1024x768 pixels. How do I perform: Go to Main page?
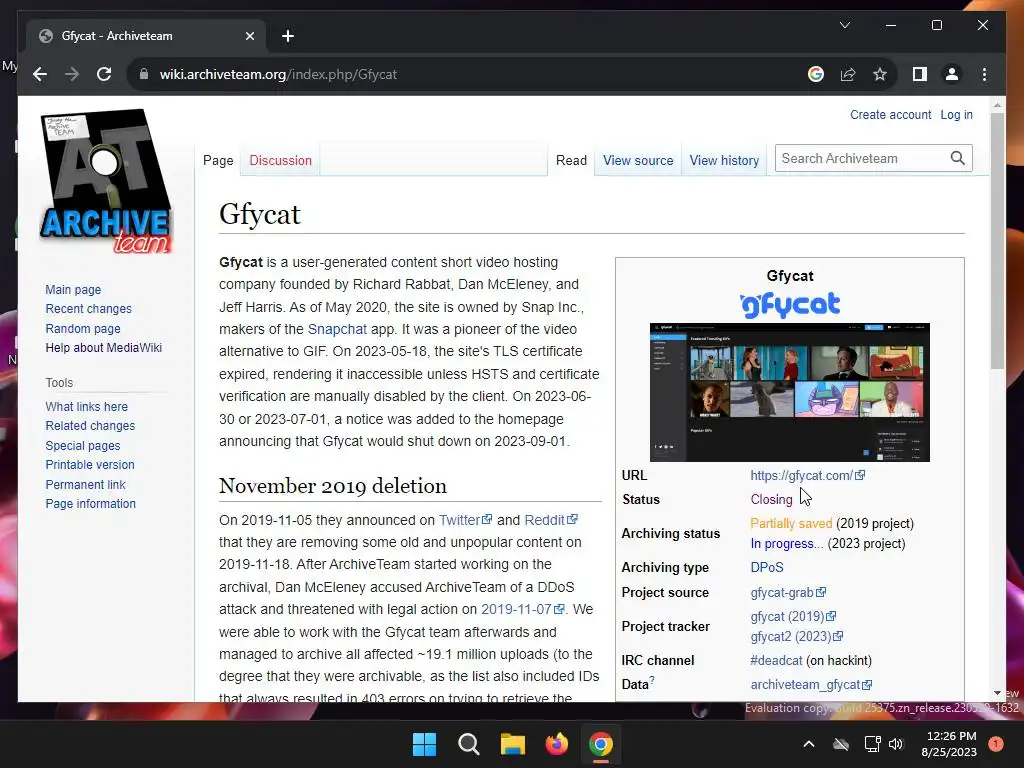pyautogui.click(x=73, y=289)
